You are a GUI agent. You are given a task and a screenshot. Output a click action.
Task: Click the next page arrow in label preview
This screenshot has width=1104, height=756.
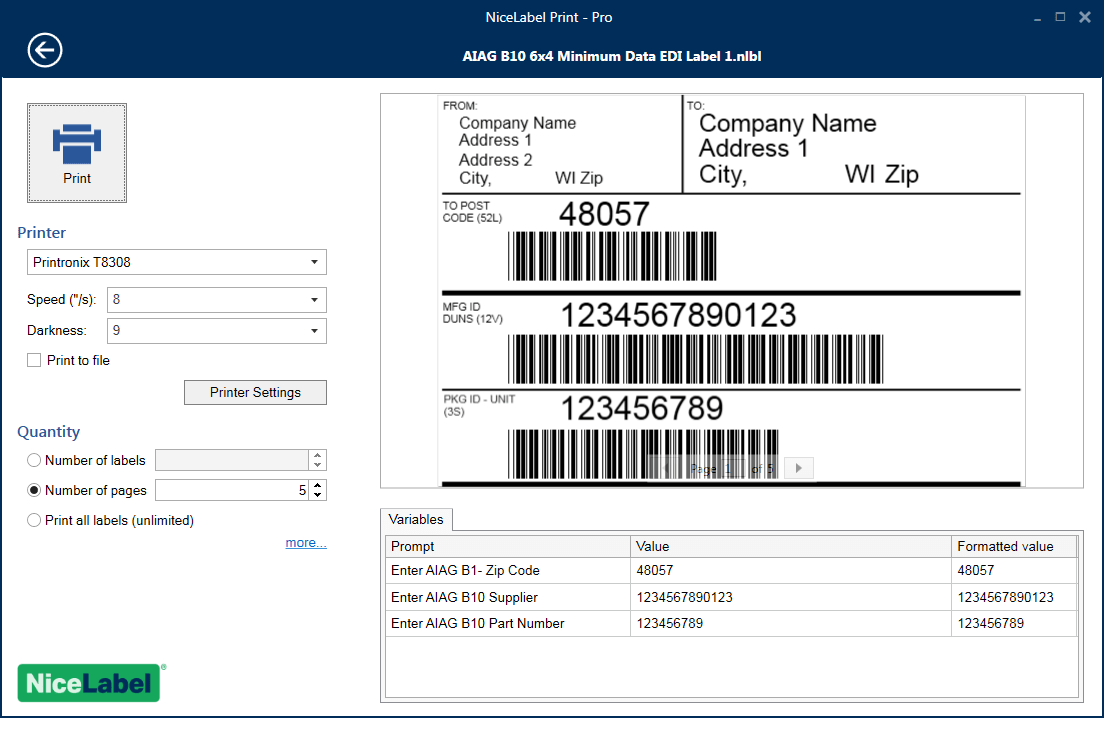[x=798, y=468]
